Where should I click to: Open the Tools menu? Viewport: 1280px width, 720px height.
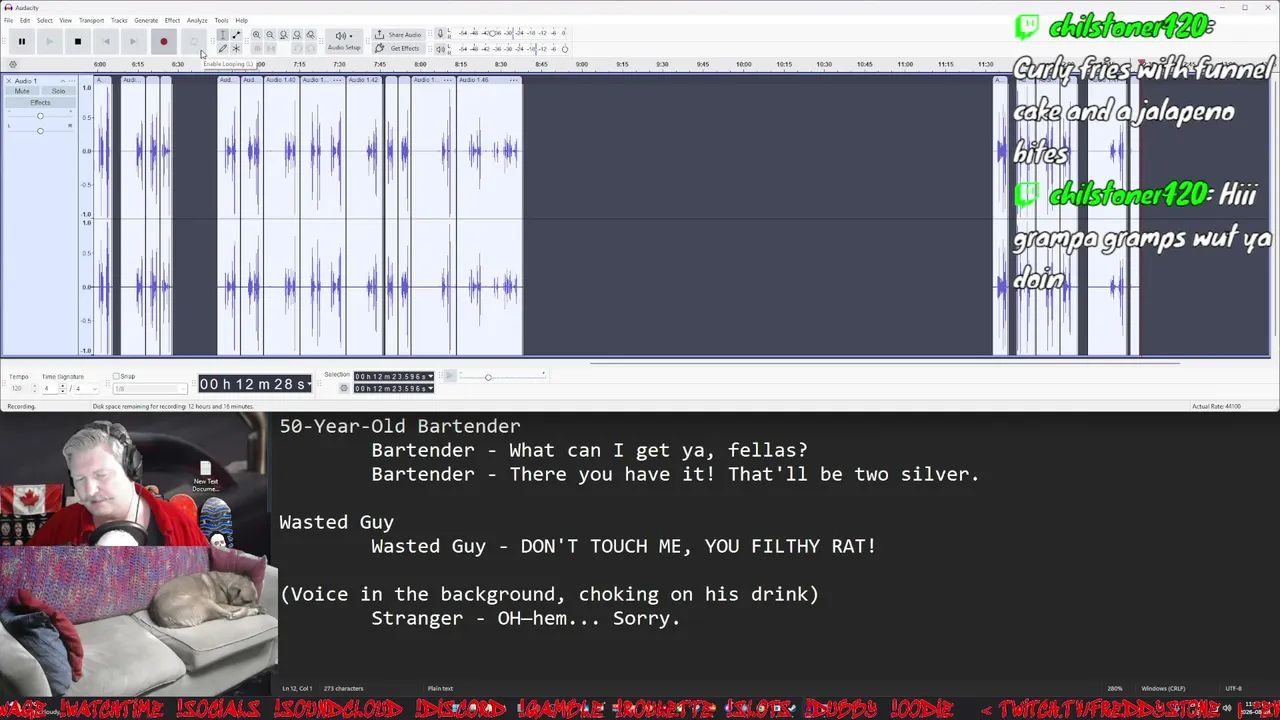point(221,20)
